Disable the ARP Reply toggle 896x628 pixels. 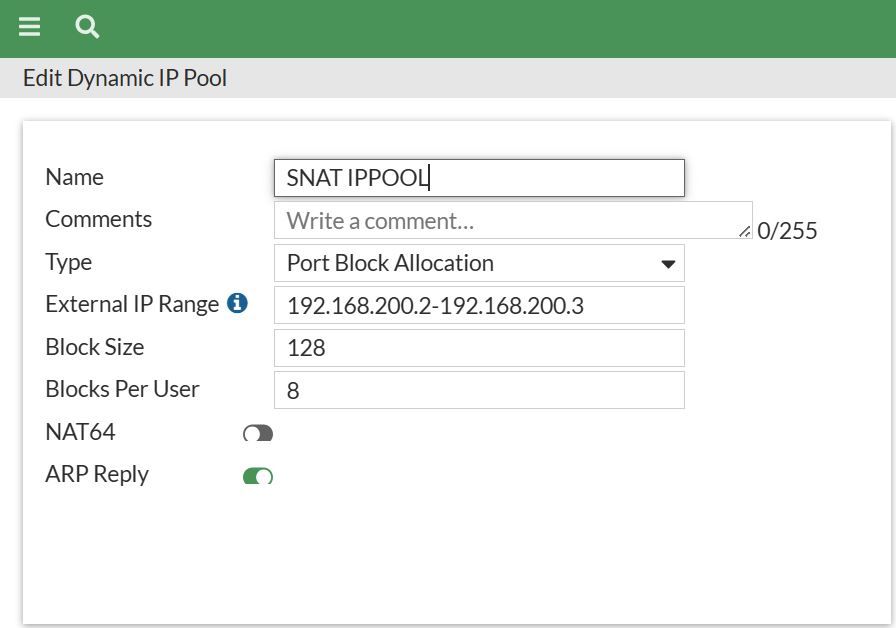(x=258, y=476)
